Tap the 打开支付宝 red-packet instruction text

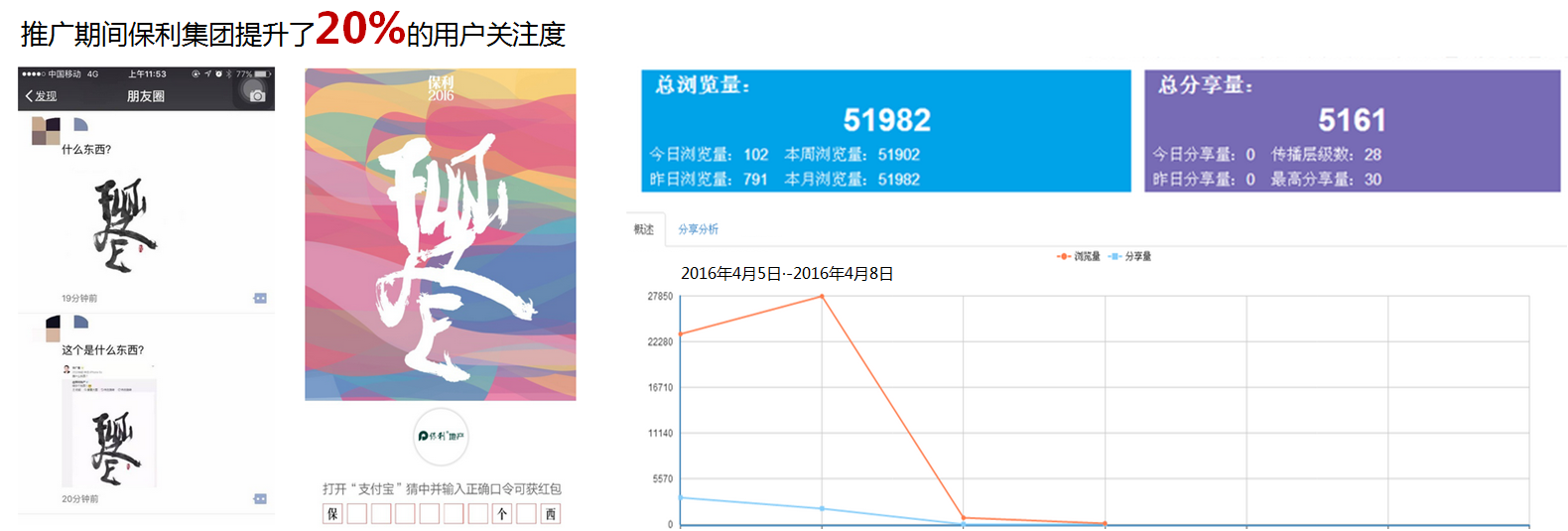442,488
